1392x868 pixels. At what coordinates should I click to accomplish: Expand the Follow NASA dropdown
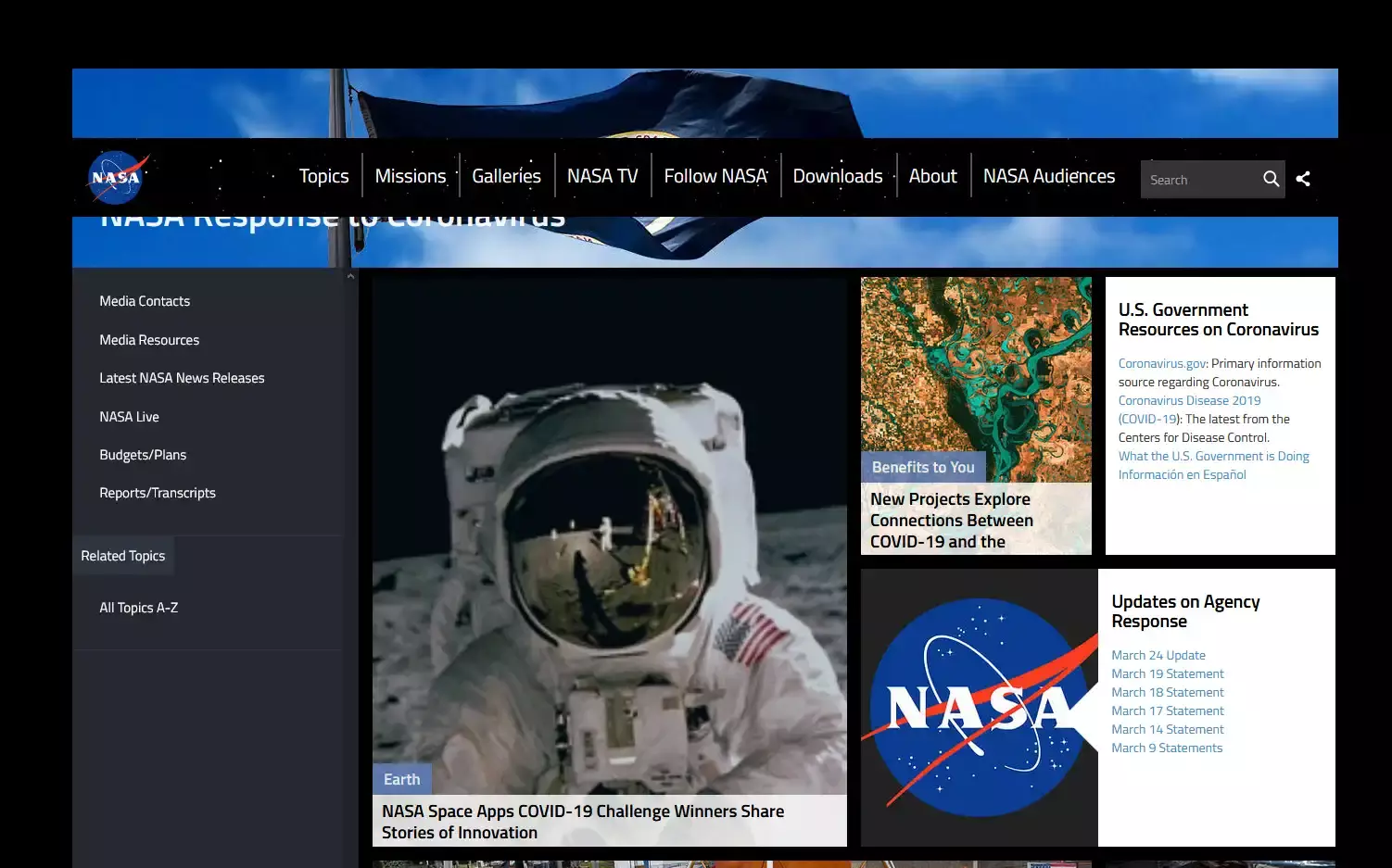(x=715, y=175)
